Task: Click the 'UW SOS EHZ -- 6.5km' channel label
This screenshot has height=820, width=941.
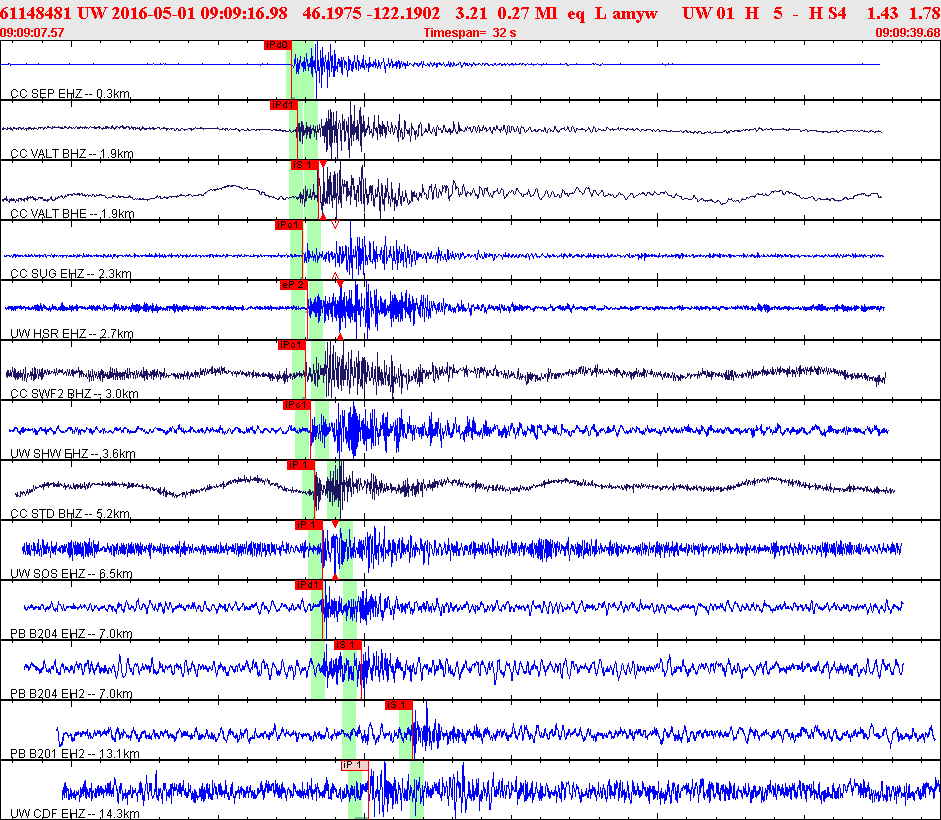Action: pyautogui.click(x=71, y=574)
